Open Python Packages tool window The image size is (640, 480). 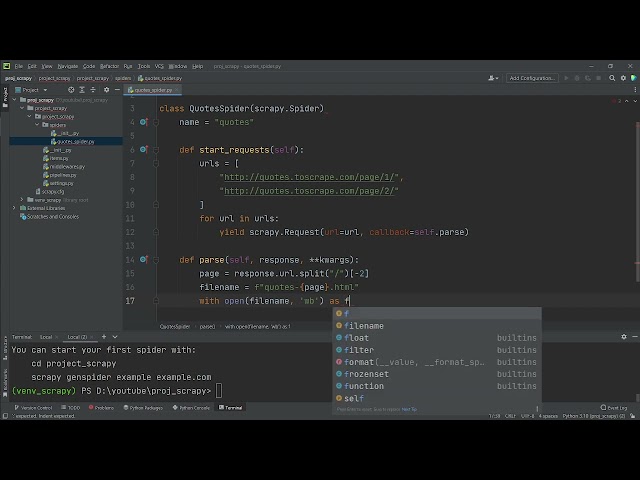(143, 407)
